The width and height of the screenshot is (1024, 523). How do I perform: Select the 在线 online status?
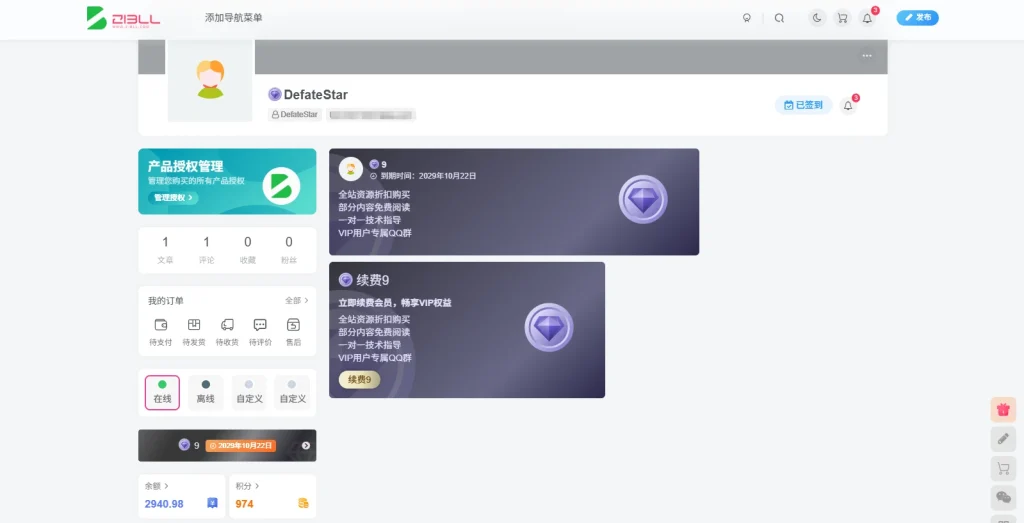coord(162,392)
